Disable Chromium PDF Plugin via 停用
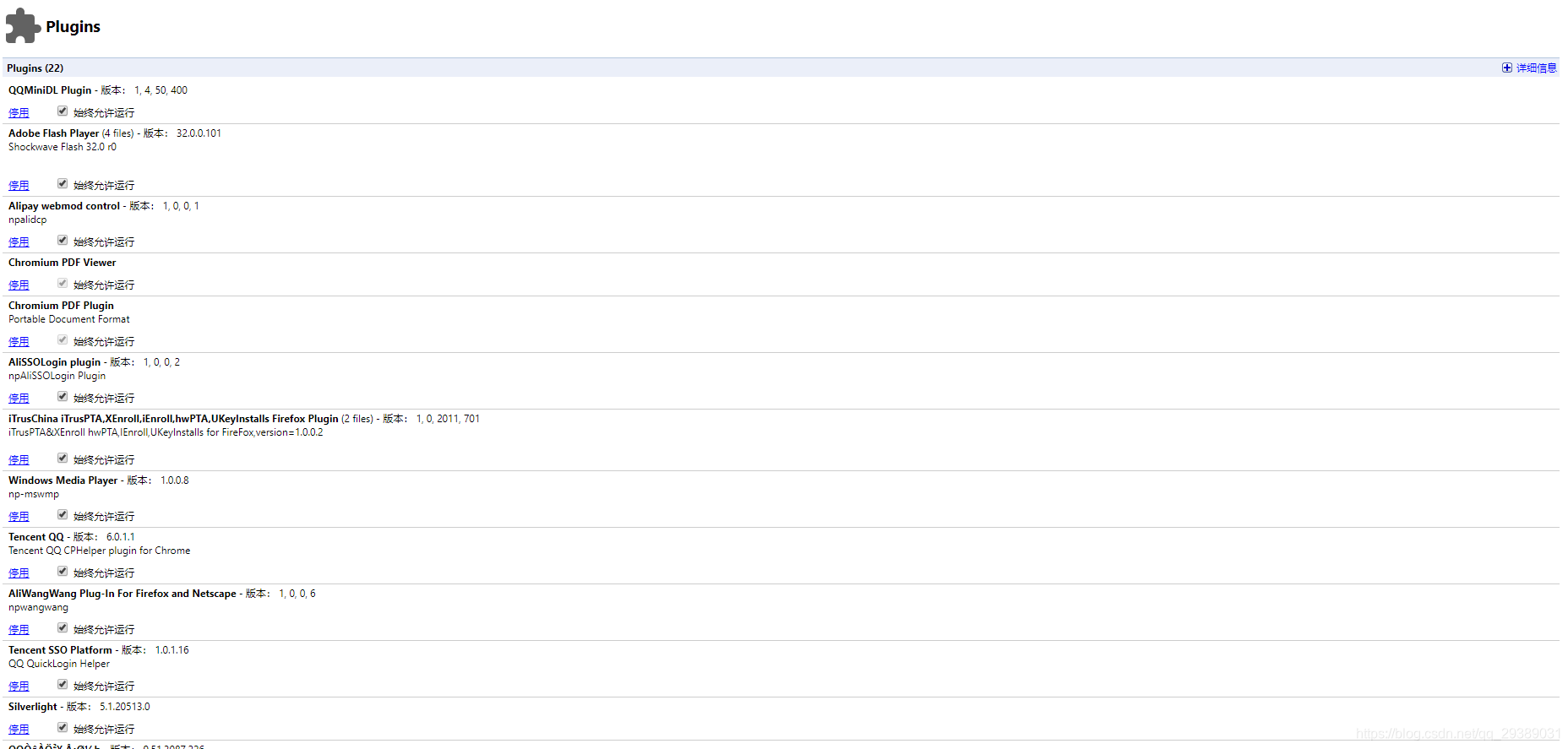Image resolution: width=1568 pixels, height=749 pixels. point(19,342)
